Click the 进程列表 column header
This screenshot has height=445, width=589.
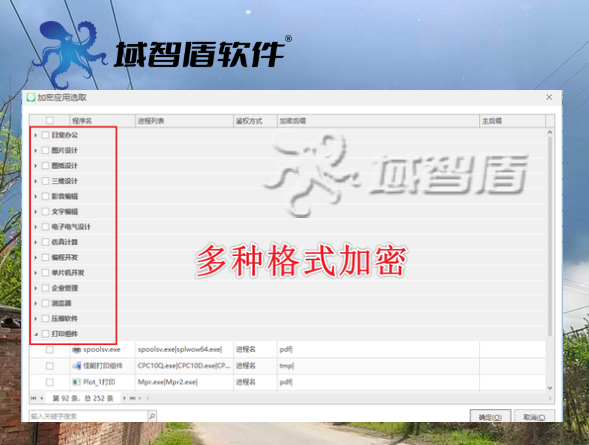(x=184, y=121)
